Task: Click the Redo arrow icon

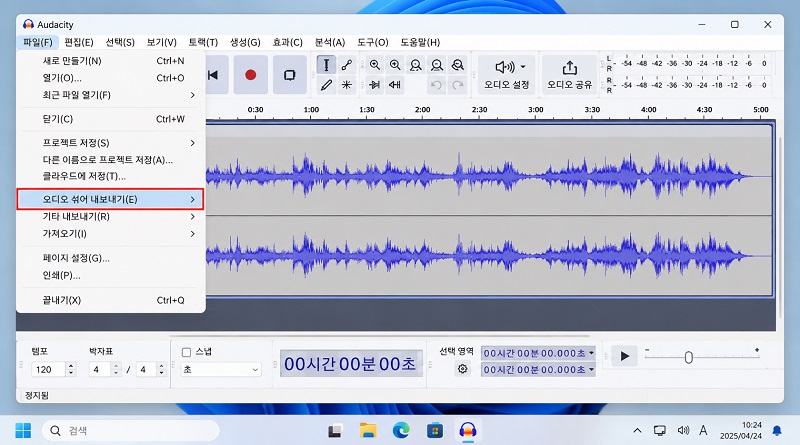Action: (x=458, y=85)
